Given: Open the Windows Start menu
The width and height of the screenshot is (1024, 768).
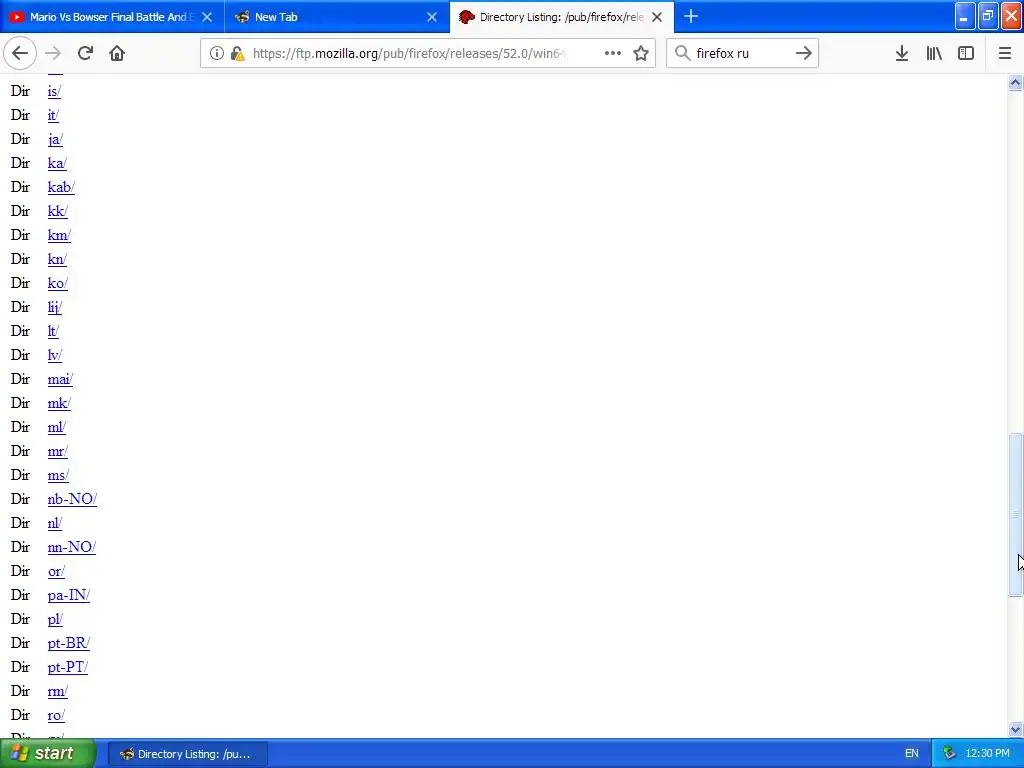Looking at the screenshot, I should [x=47, y=753].
